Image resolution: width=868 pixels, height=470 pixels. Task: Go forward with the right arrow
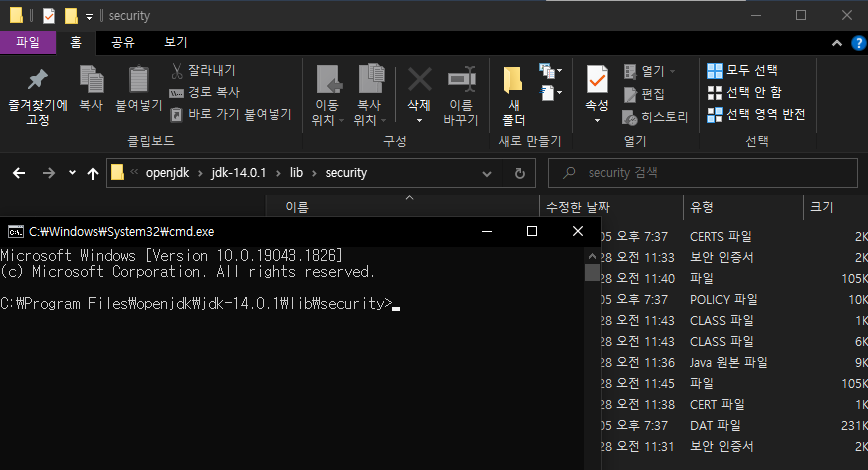(x=49, y=173)
